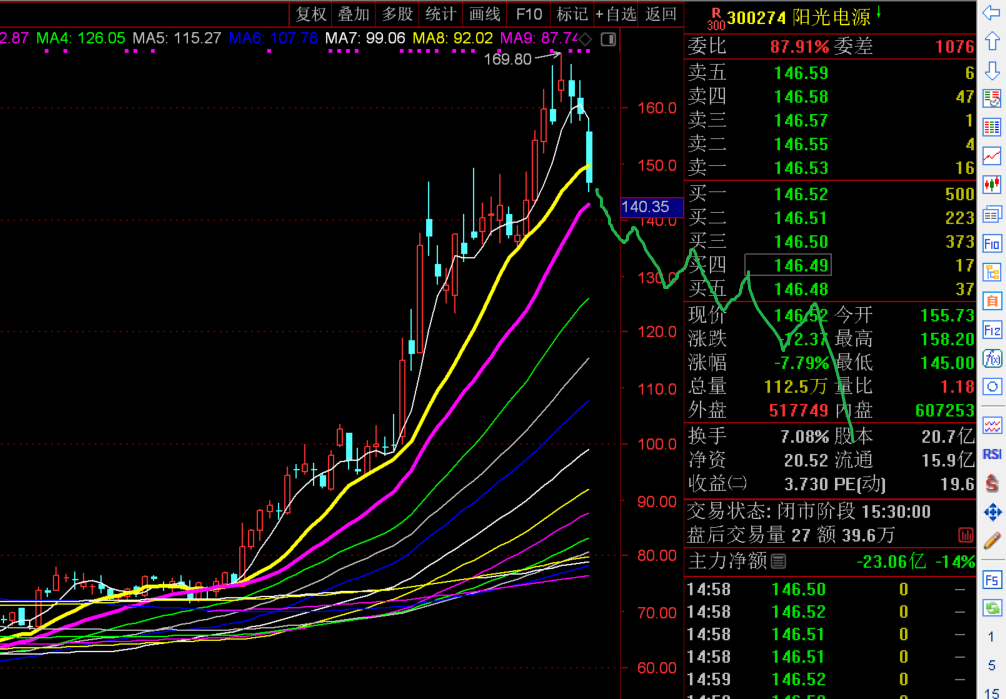Click 卖三 ask price 146.57
The width and height of the screenshot is (1006, 699).
(x=801, y=121)
